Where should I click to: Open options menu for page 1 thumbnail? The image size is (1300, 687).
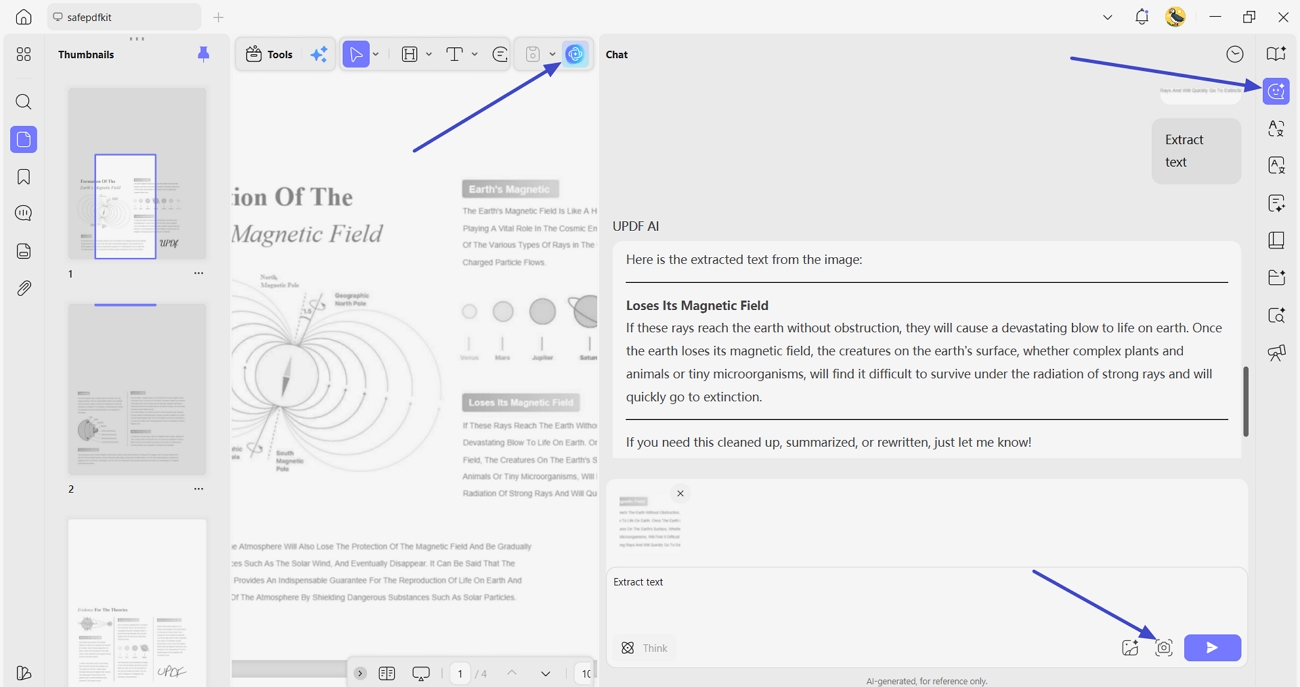point(199,273)
